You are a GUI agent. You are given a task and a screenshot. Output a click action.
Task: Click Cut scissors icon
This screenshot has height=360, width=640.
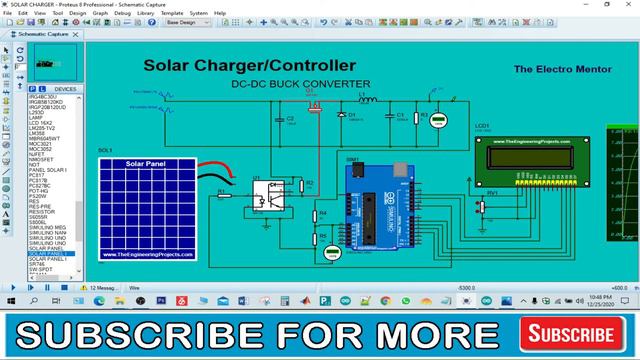pos(348,22)
